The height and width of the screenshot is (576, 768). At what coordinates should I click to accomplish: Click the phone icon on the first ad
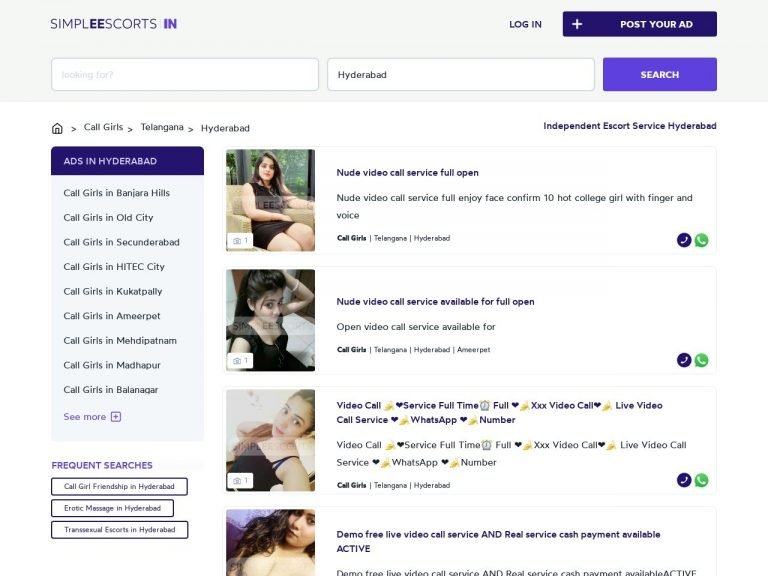click(684, 240)
